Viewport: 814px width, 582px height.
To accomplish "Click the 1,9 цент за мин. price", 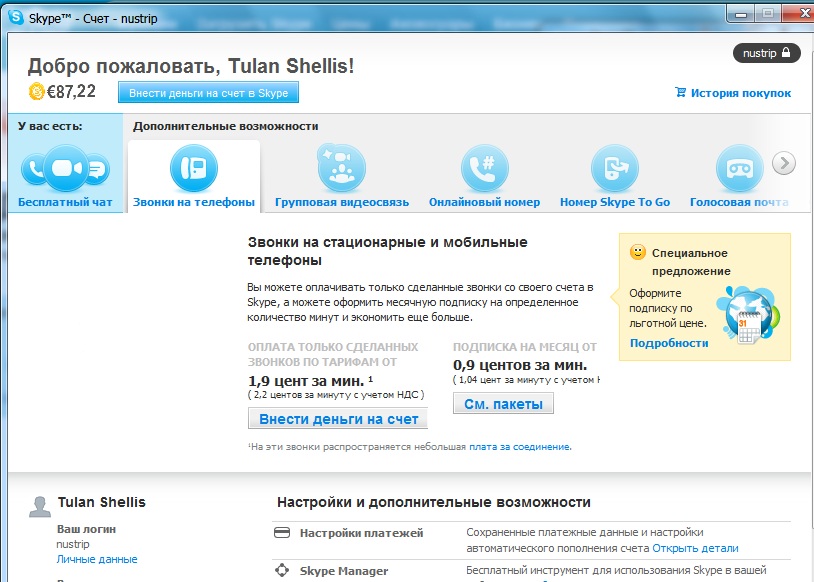I will click(310, 381).
